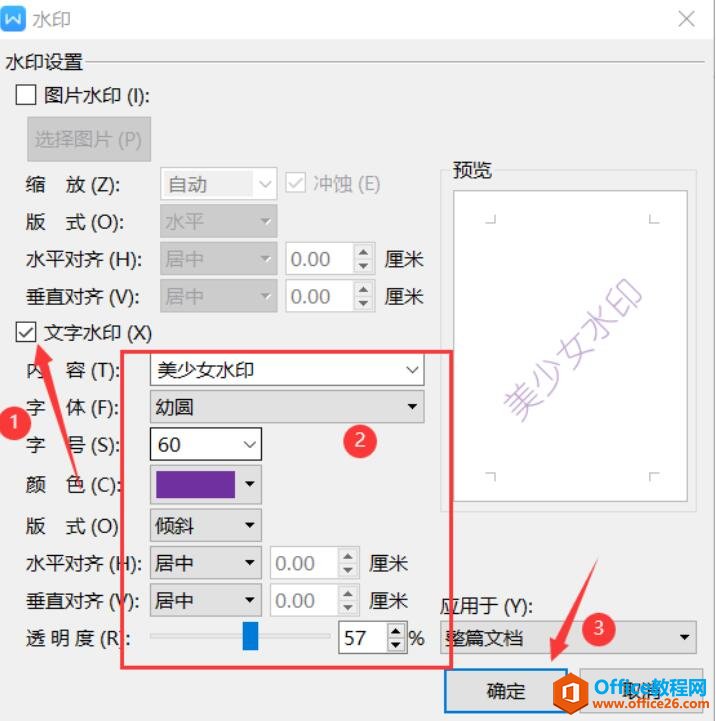Increase transparency with up spinner arrow
Screen dimensions: 716x721
396,629
